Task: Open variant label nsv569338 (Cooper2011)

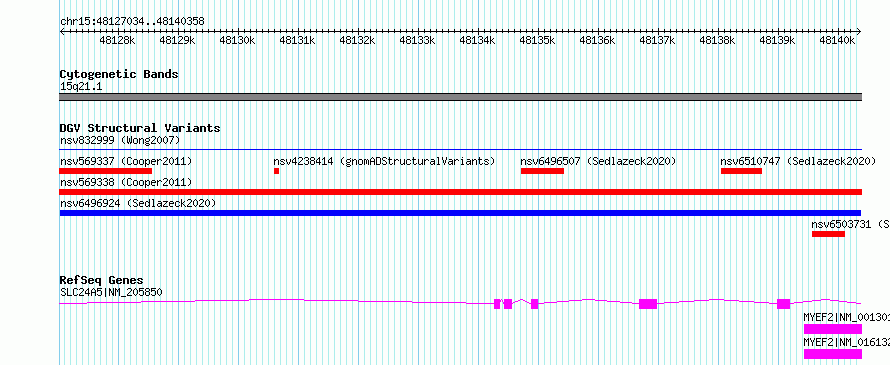Action: coord(126,182)
